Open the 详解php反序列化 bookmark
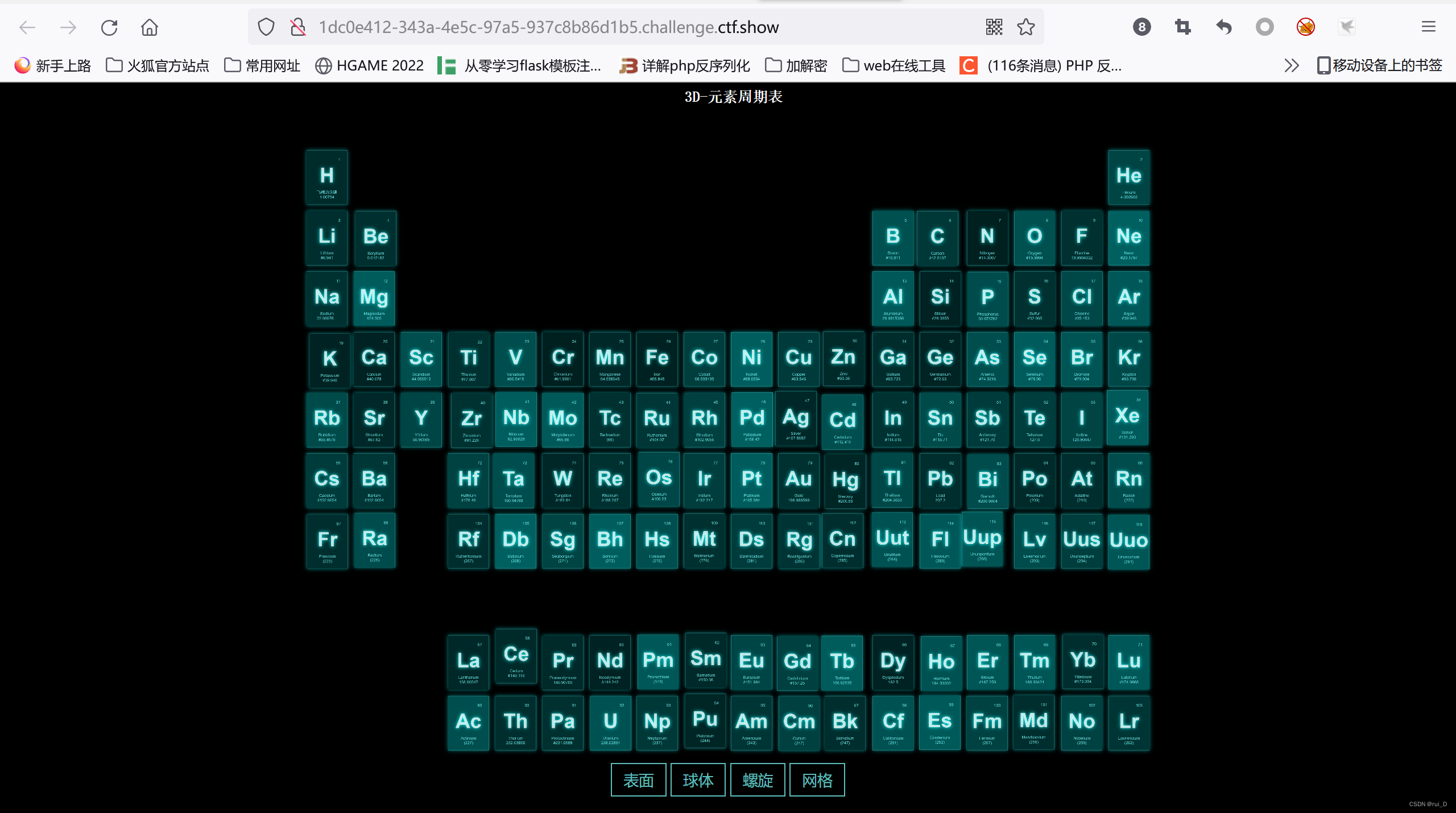This screenshot has width=1456, height=813. tap(685, 66)
